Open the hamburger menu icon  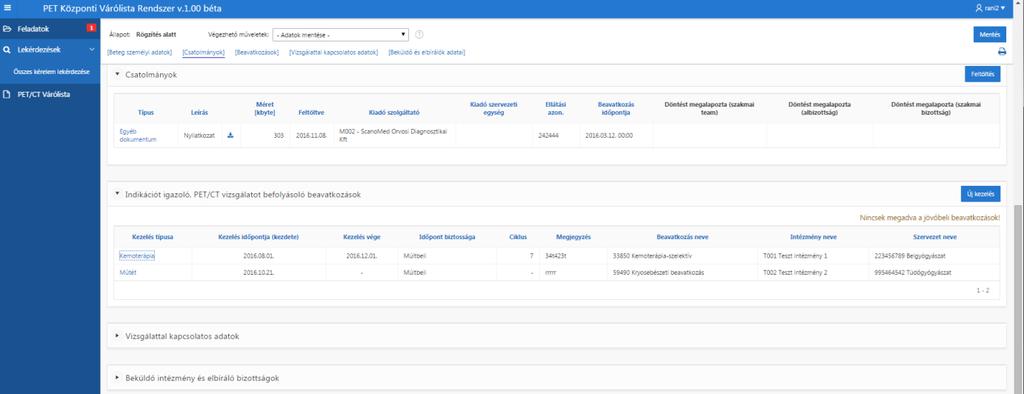pyautogui.click(x=7, y=8)
